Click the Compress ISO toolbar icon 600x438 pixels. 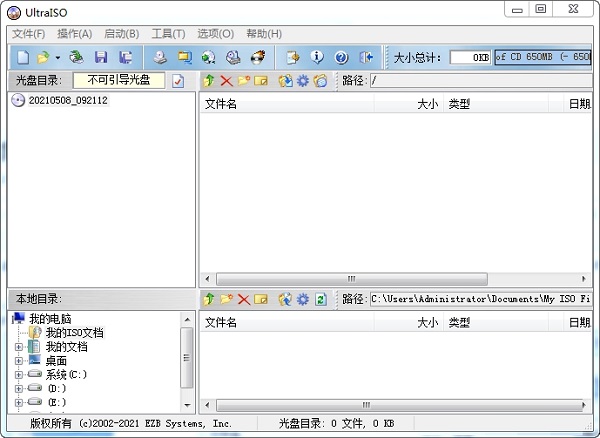(185, 58)
